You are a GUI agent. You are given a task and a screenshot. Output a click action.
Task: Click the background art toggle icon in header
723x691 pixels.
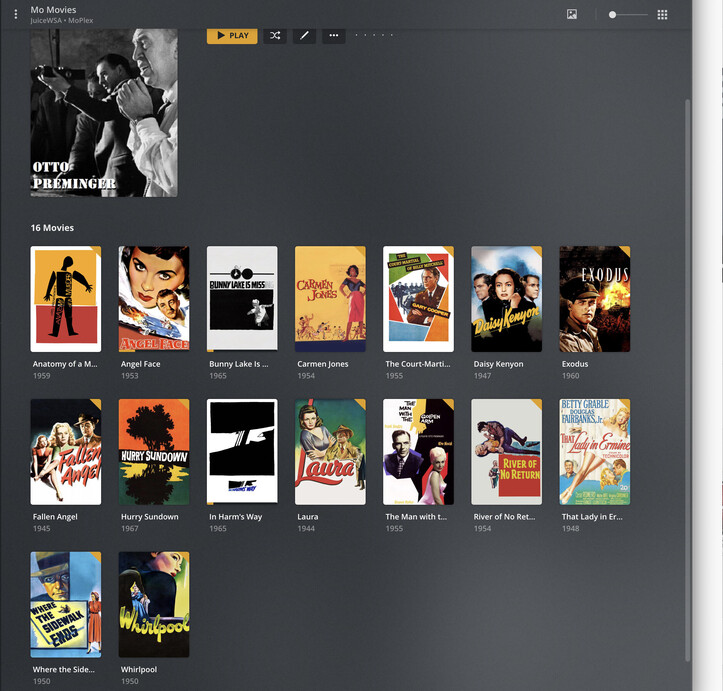[572, 14]
